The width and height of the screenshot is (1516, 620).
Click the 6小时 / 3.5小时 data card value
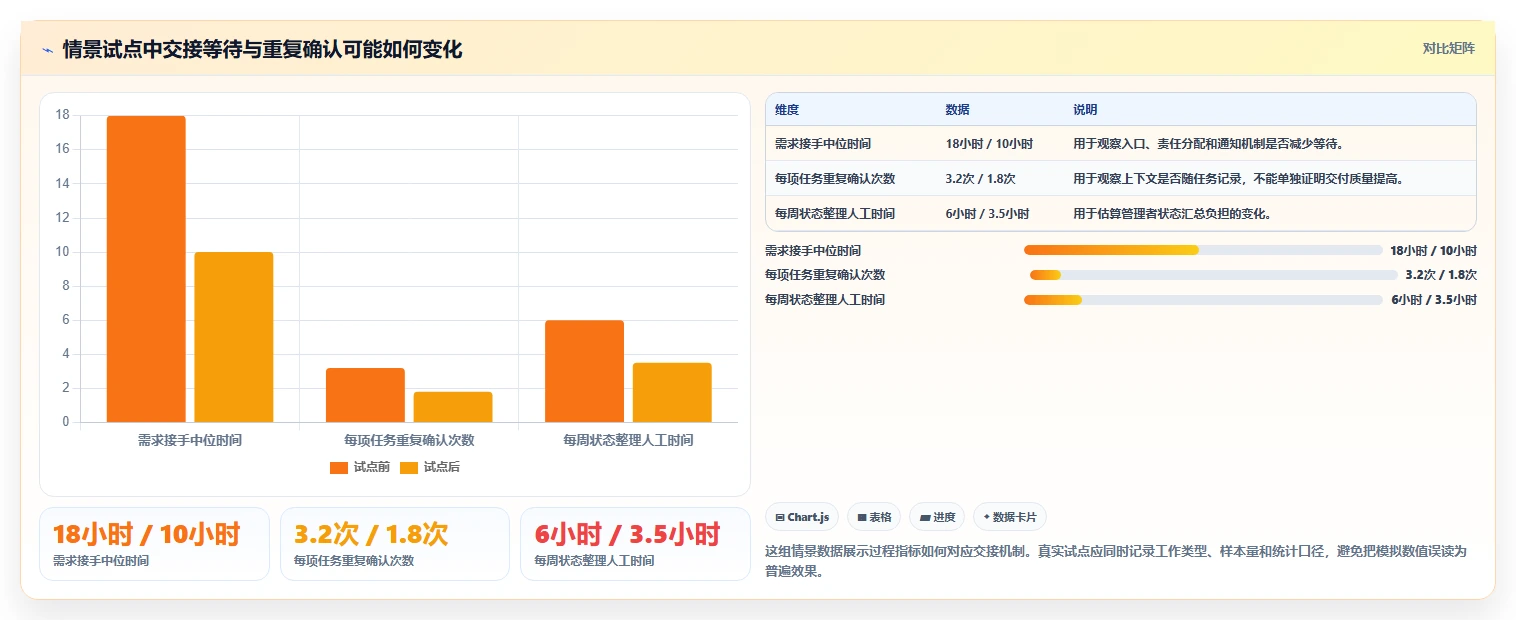click(627, 534)
